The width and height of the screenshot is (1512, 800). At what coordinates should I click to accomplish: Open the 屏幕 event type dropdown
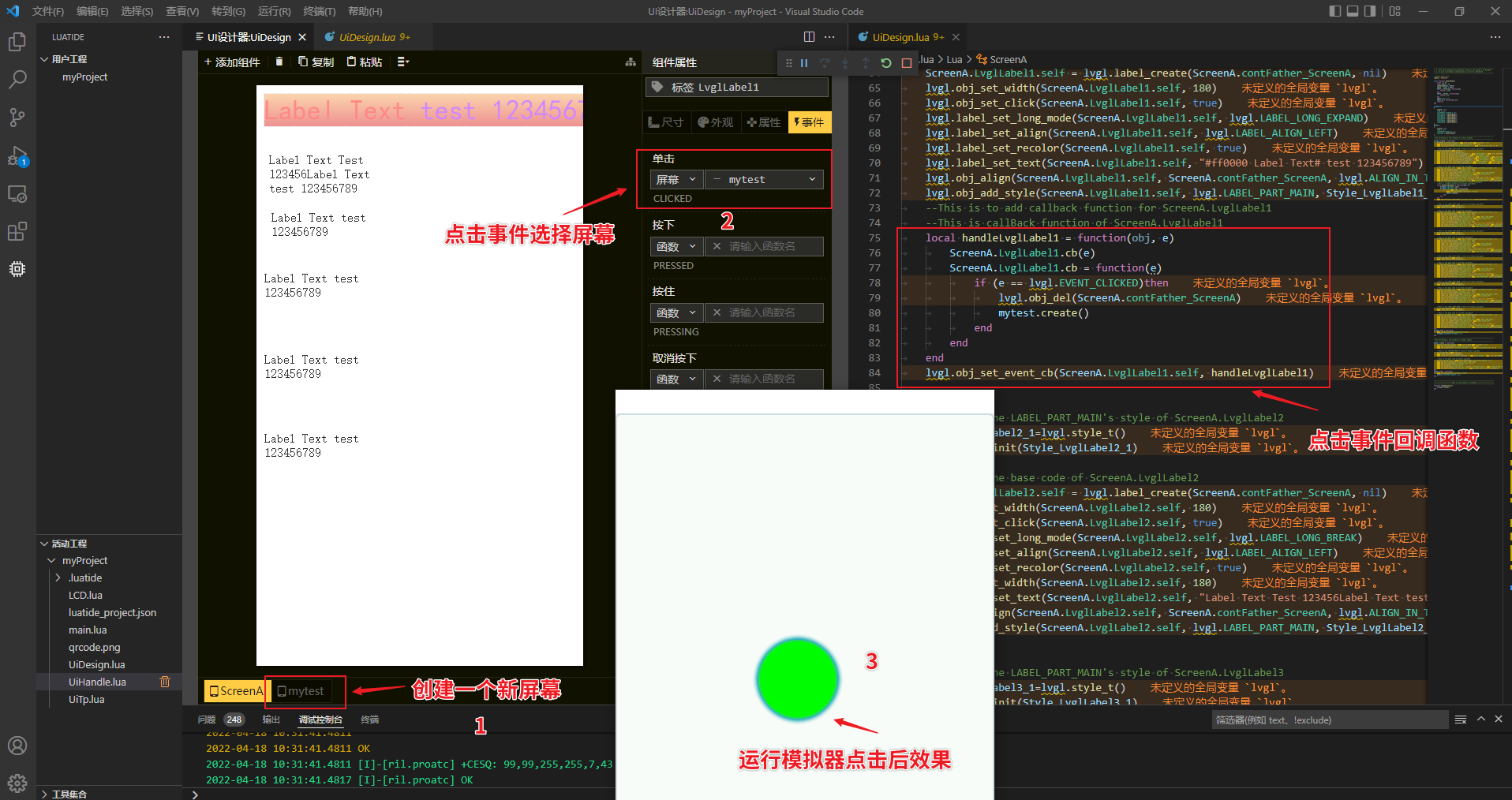pyautogui.click(x=676, y=180)
